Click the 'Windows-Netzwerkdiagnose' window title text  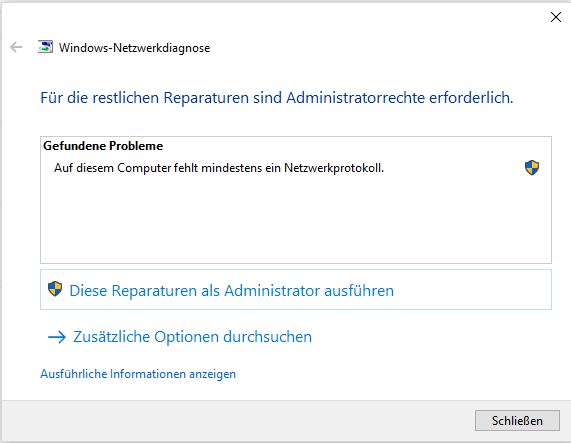[x=134, y=48]
